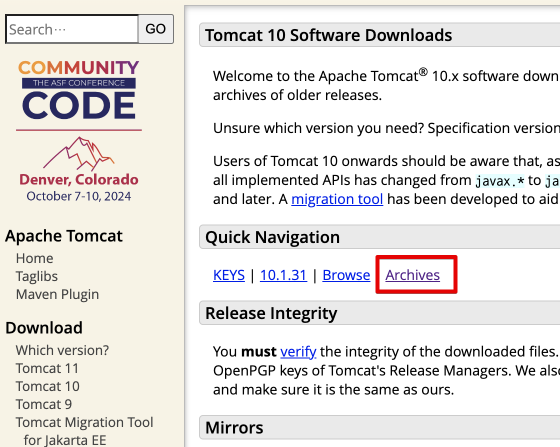Open the 'Which version?' download link

62,350
